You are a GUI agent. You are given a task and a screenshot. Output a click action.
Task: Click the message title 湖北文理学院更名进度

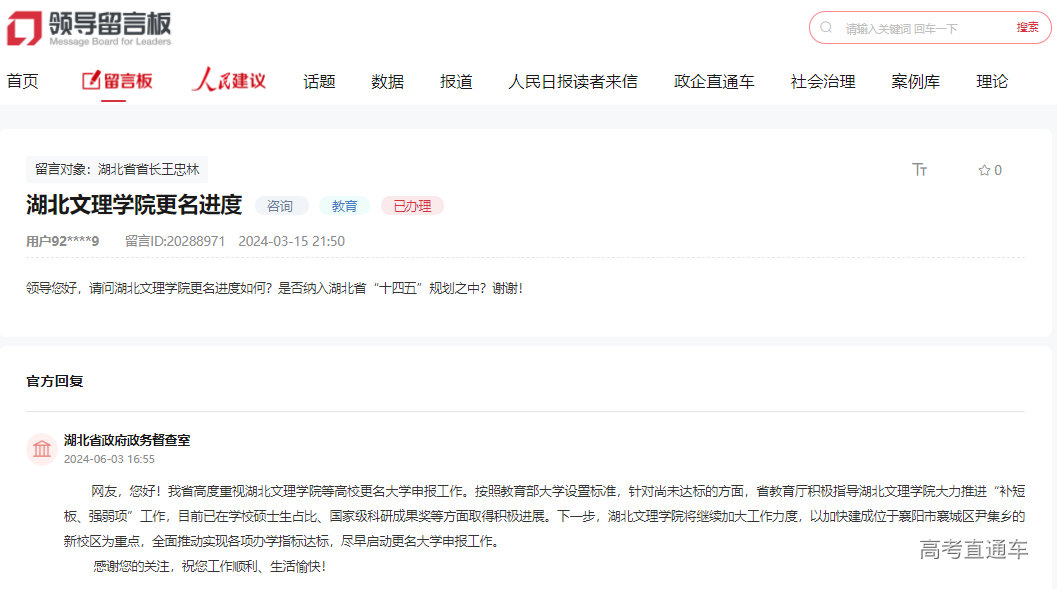click(x=134, y=204)
